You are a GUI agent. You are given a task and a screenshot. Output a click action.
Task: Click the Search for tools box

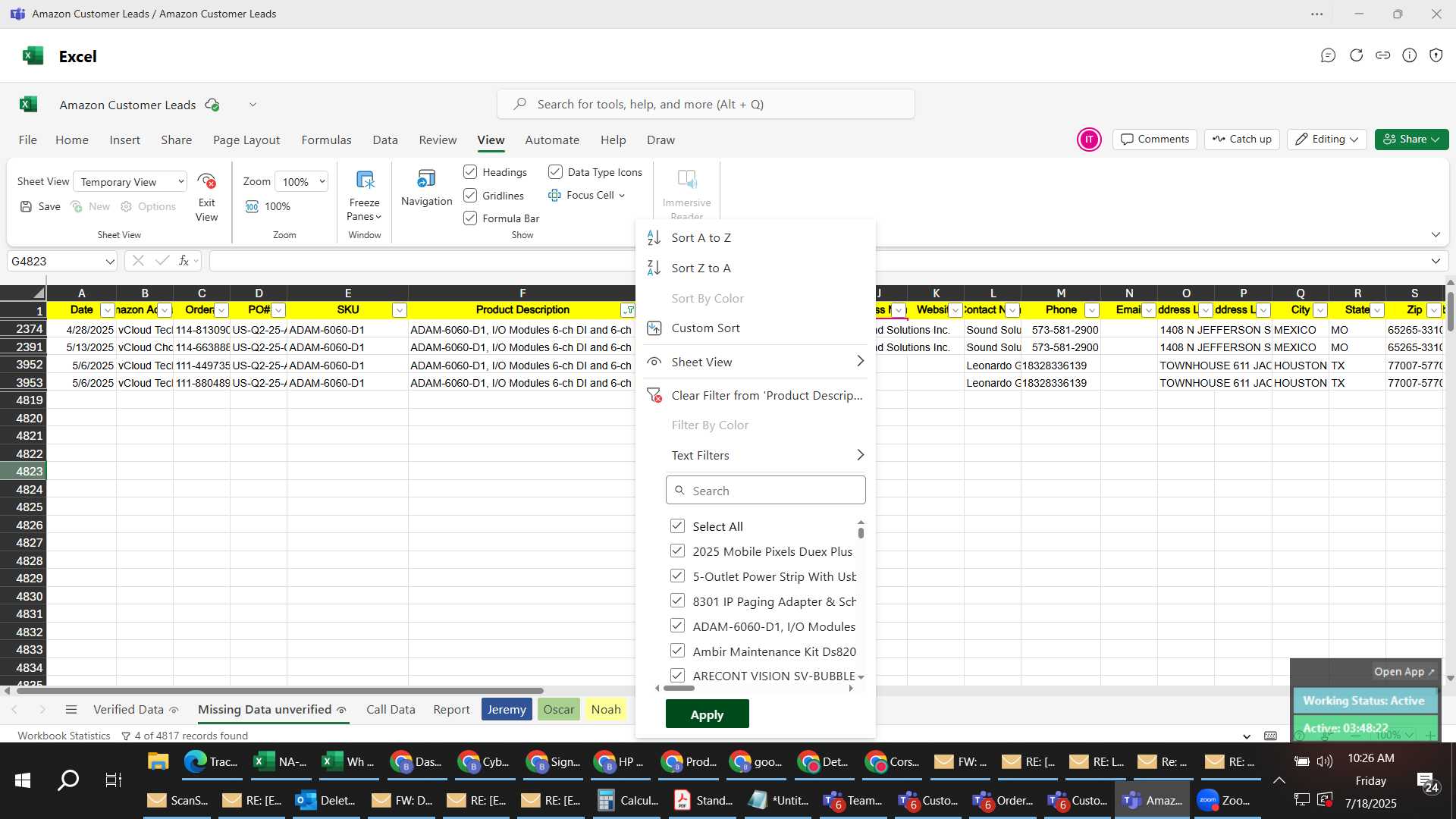(705, 104)
